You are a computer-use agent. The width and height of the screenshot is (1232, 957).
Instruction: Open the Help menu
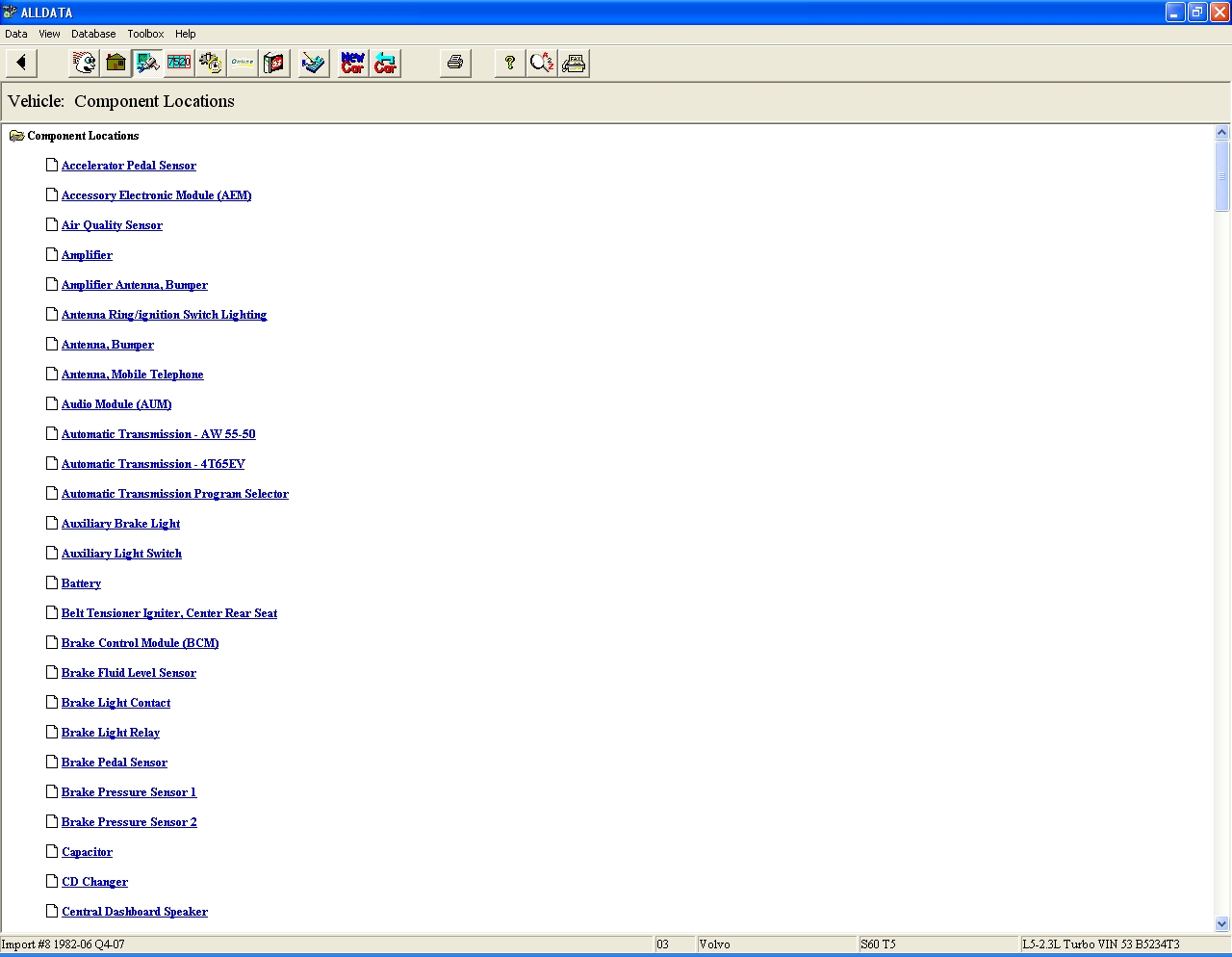186,34
